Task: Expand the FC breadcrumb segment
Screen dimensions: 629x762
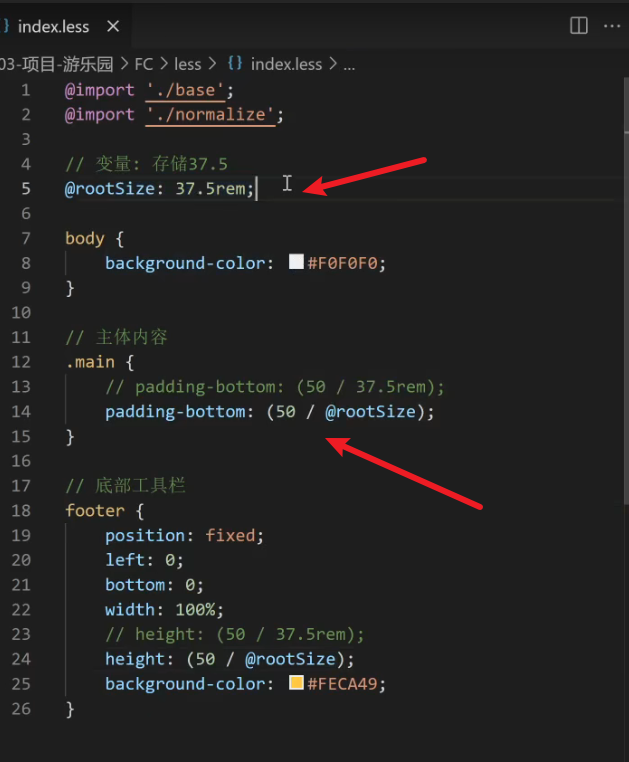Action: (144, 63)
